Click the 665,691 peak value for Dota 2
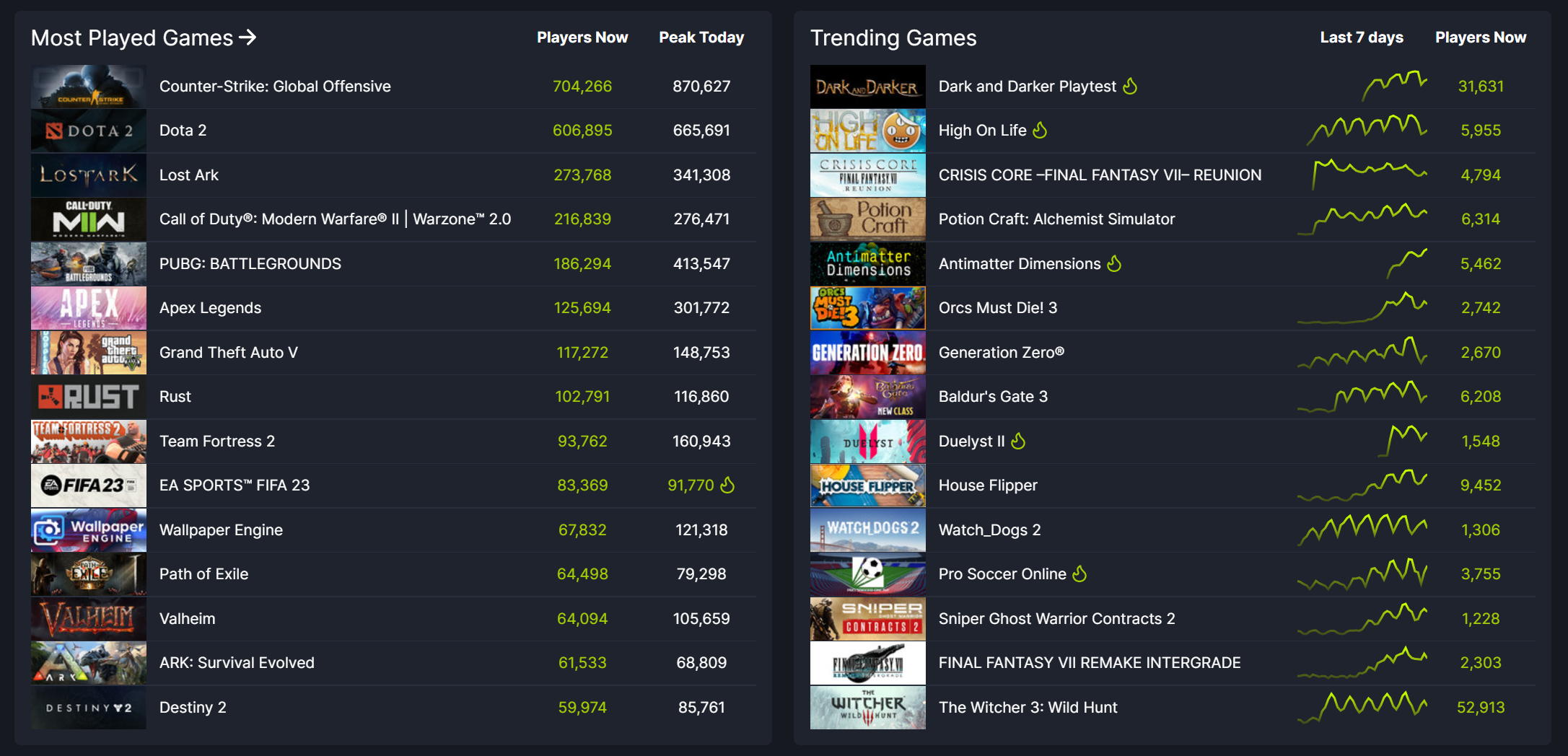 tap(701, 131)
